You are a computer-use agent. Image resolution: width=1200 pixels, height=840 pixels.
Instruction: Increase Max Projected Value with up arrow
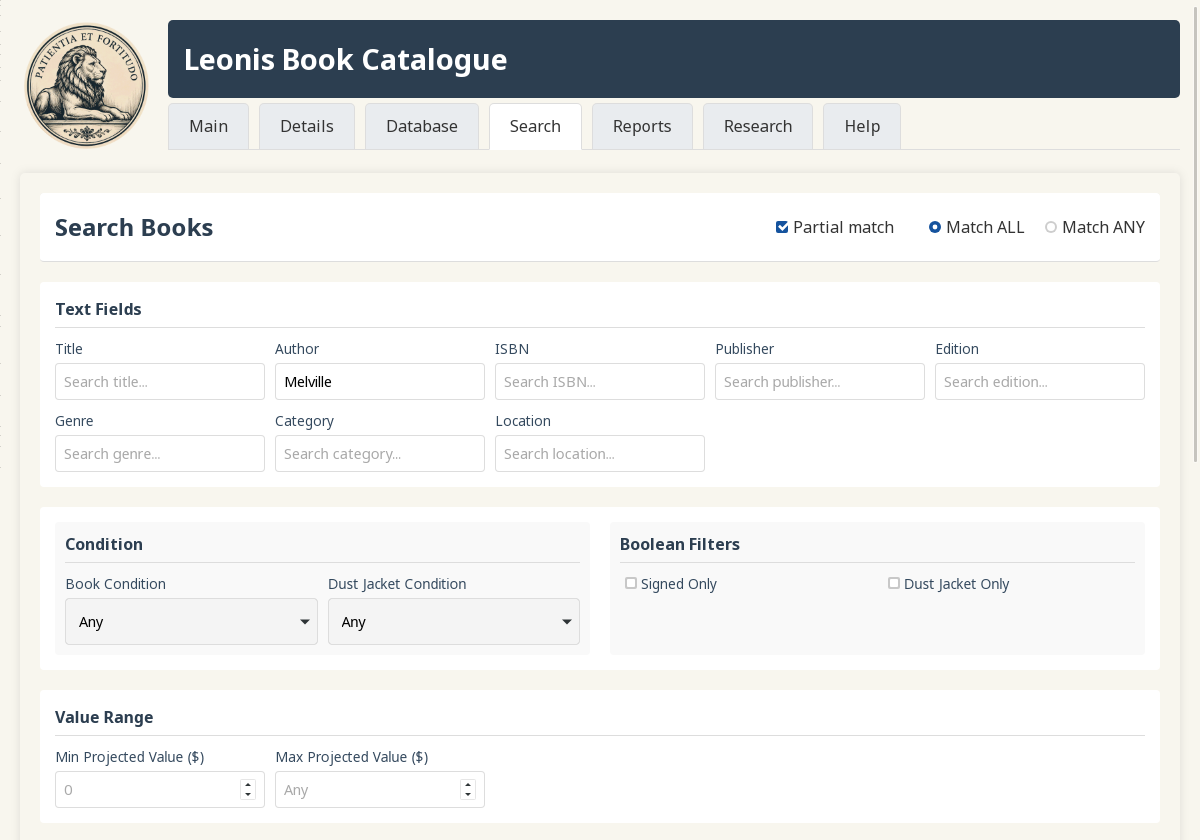[468, 785]
